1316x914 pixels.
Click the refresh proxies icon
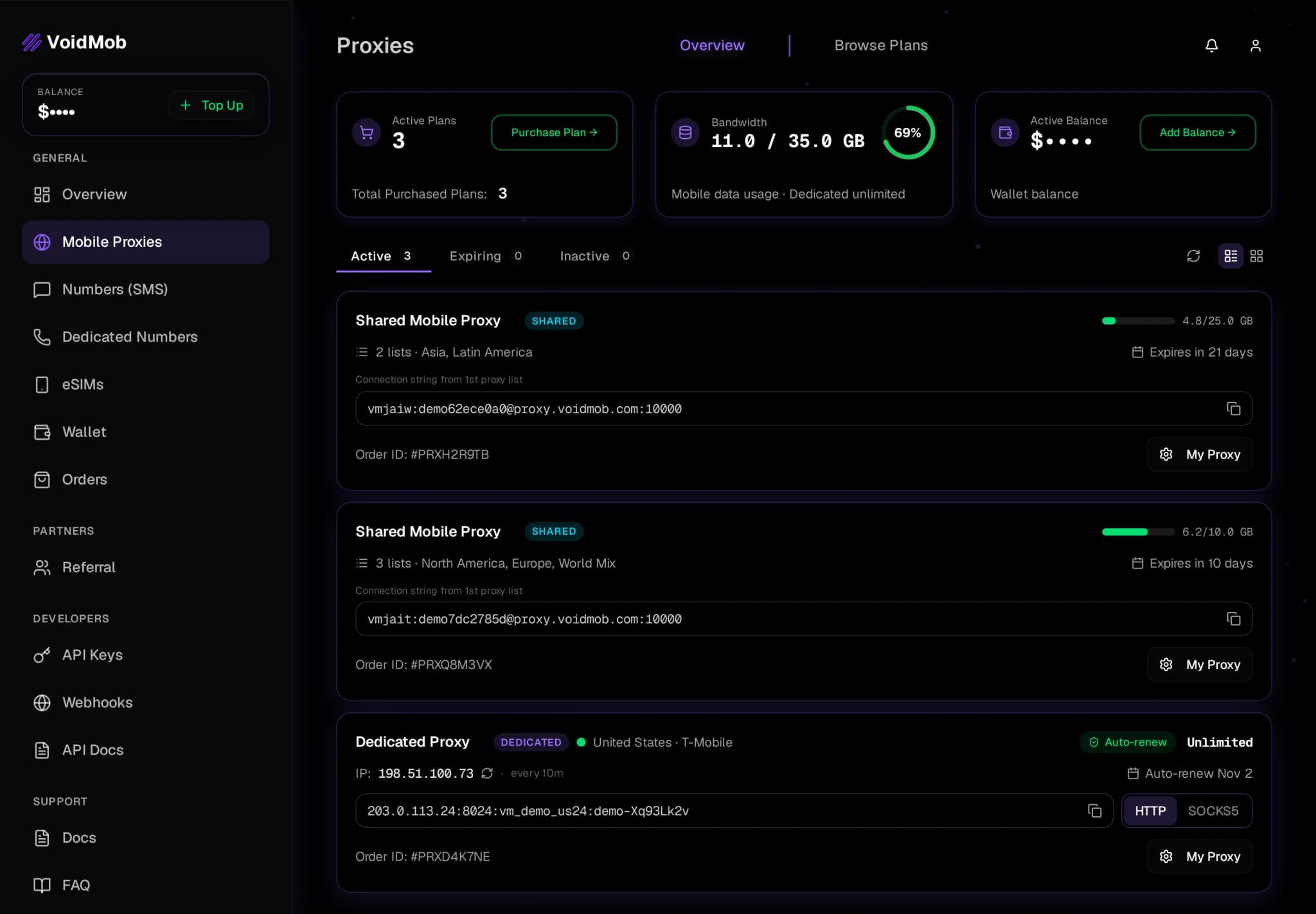pos(1193,256)
